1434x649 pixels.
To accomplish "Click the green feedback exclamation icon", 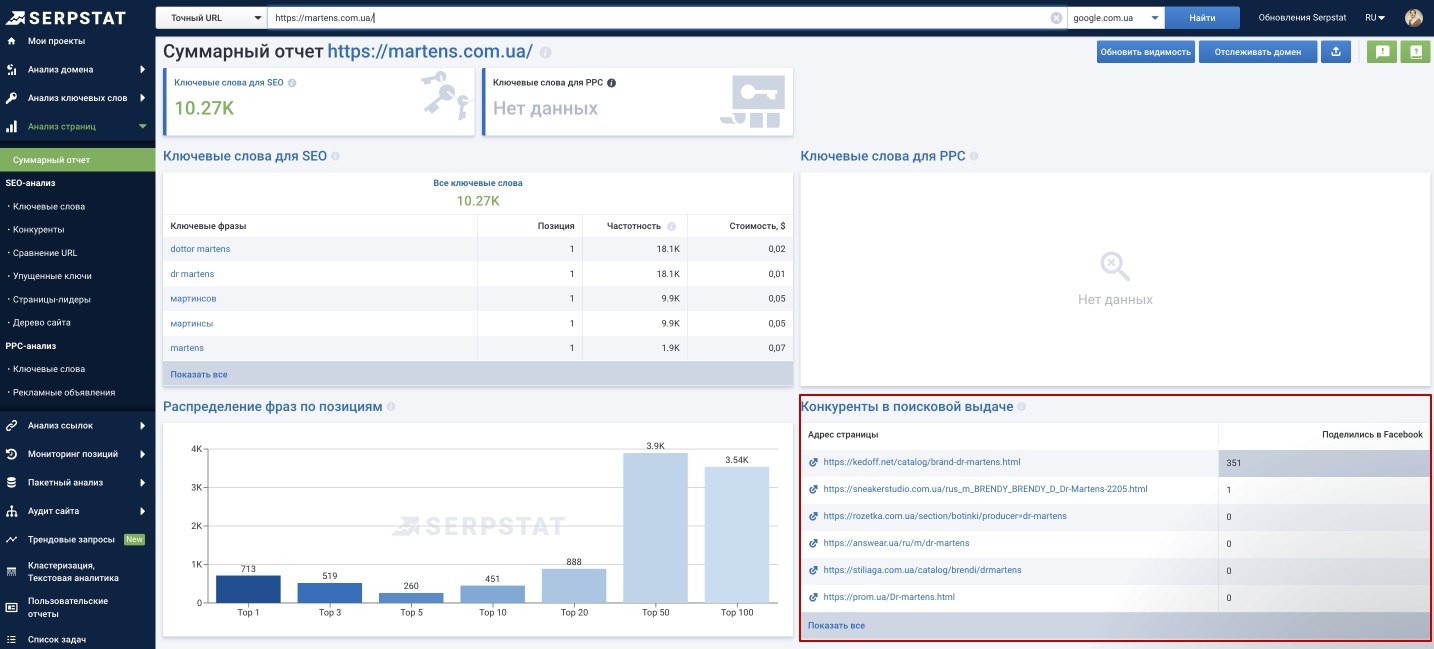I will tap(1382, 52).
